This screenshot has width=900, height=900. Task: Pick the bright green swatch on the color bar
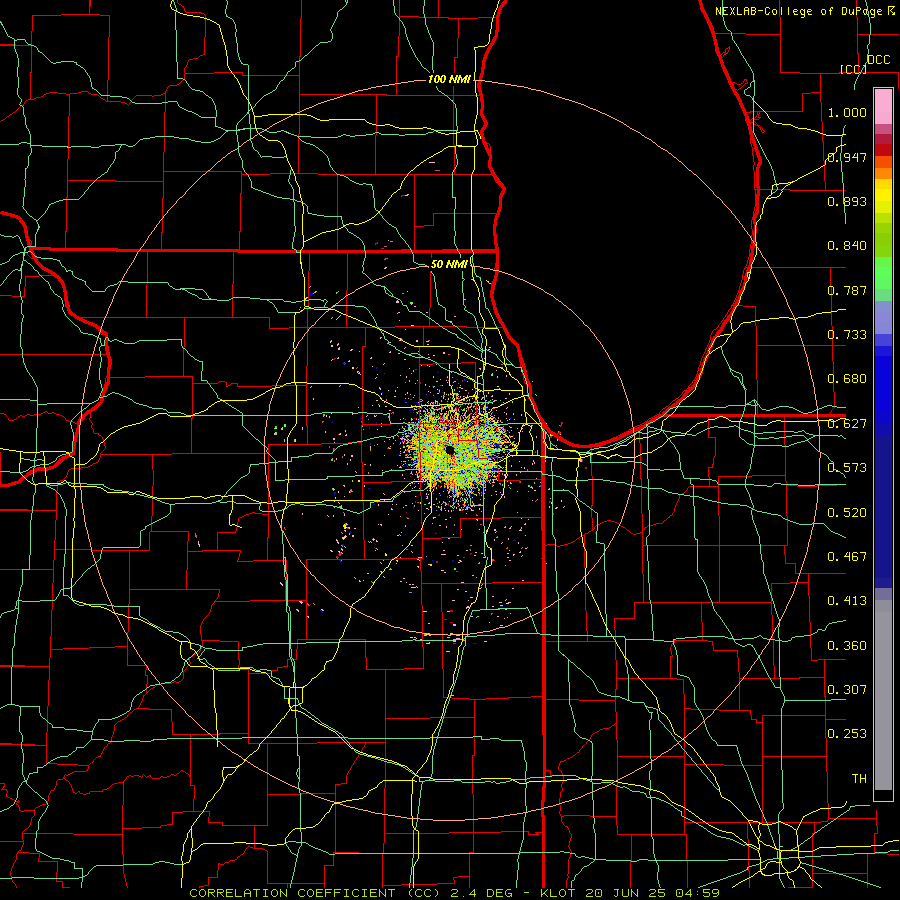[883, 273]
